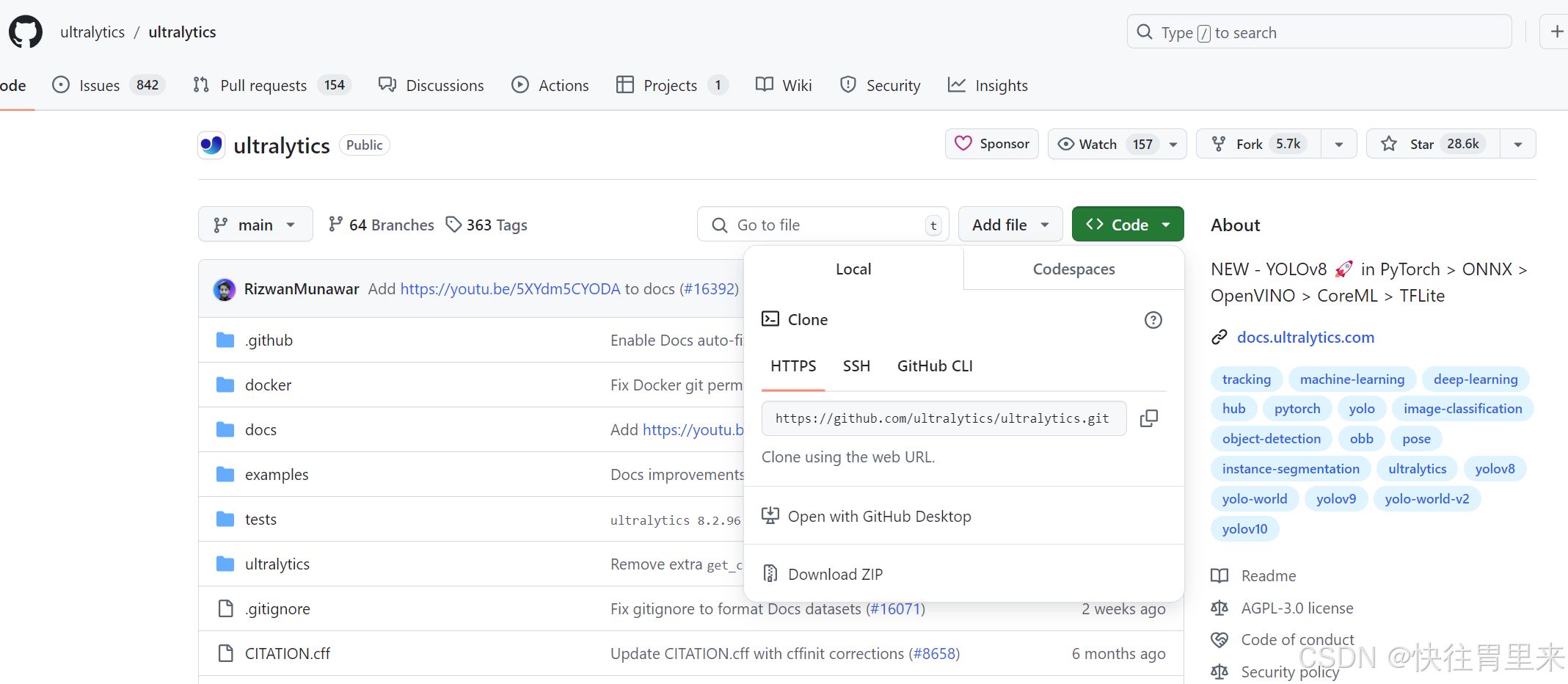Open the Issues tab

108,85
